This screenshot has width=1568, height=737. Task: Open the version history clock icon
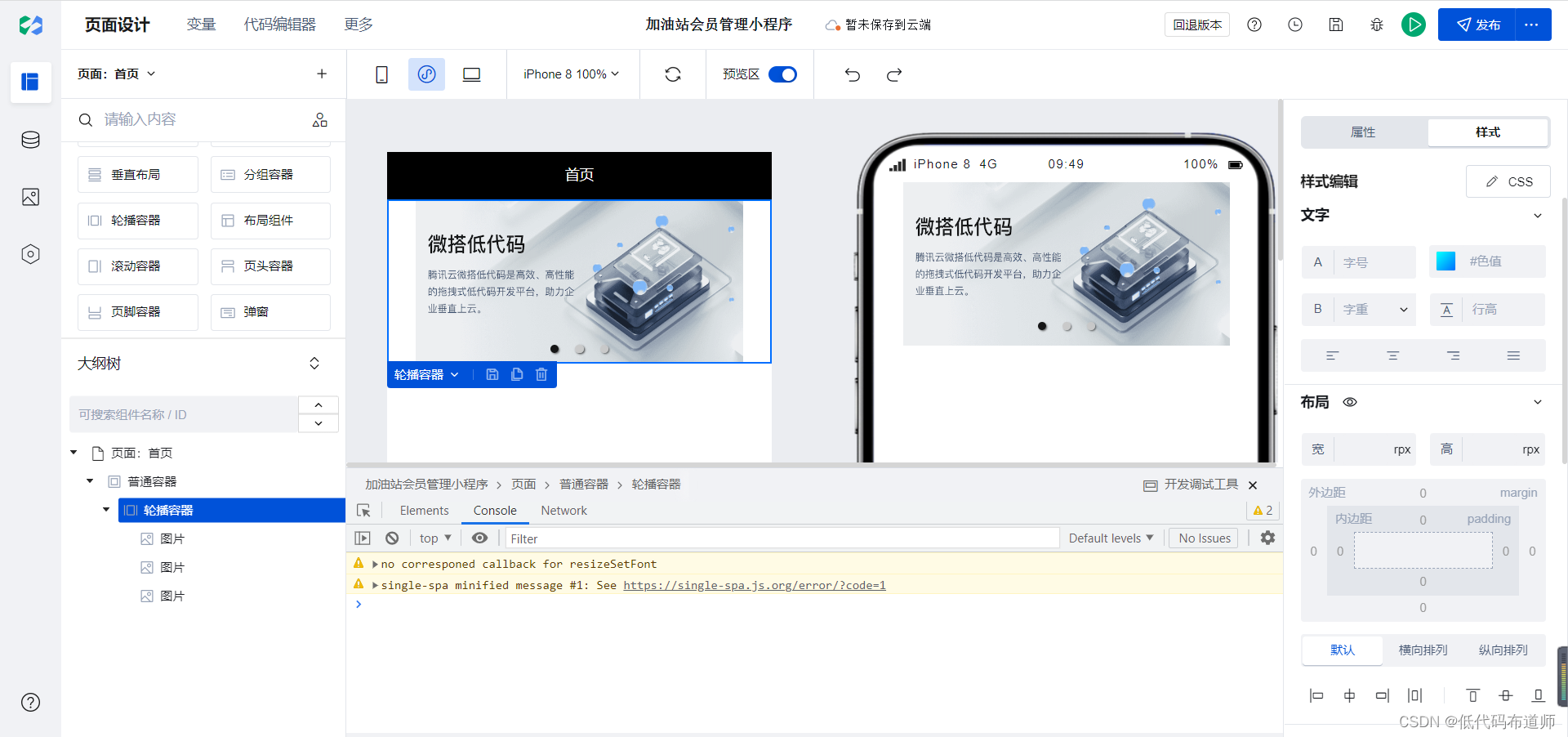click(x=1295, y=25)
